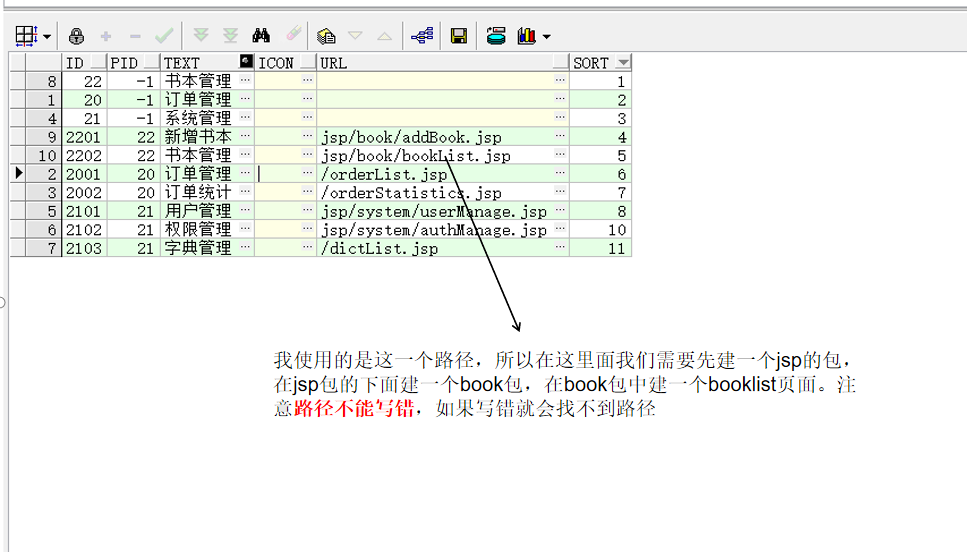Click the SORT cell with value 10
The width and height of the screenshot is (967, 552).
(600, 229)
